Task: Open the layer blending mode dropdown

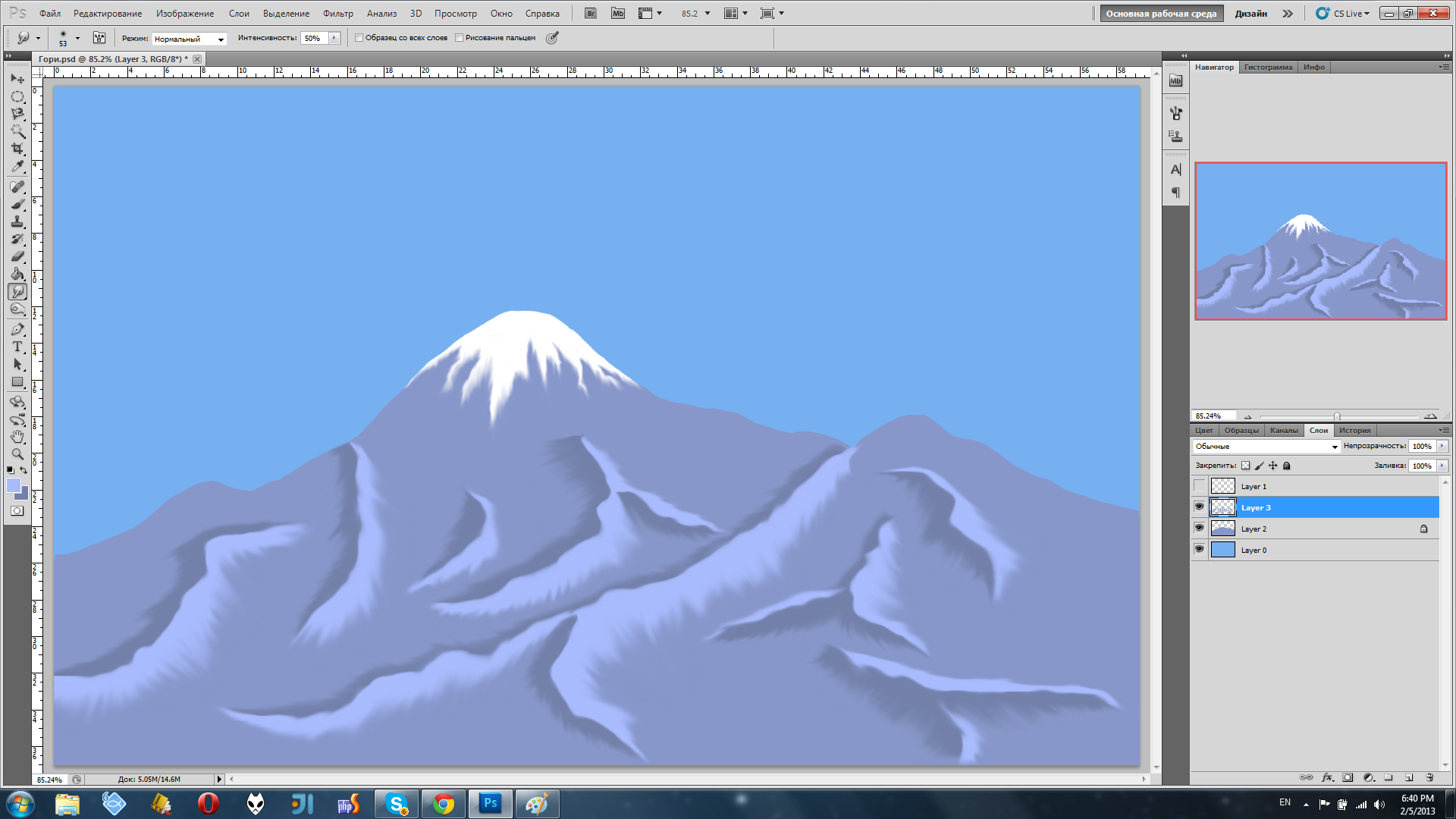Action: [x=1266, y=446]
